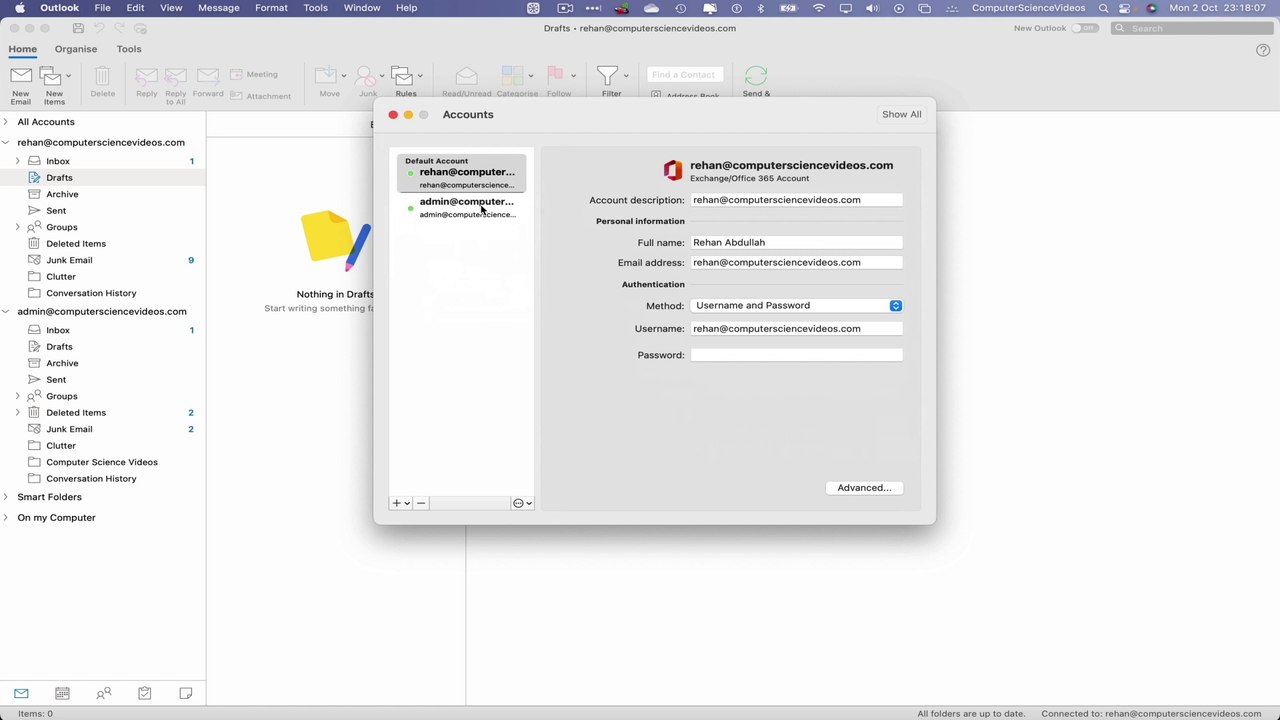
Task: Click the Junk toolbar icon
Action: [x=366, y=76]
